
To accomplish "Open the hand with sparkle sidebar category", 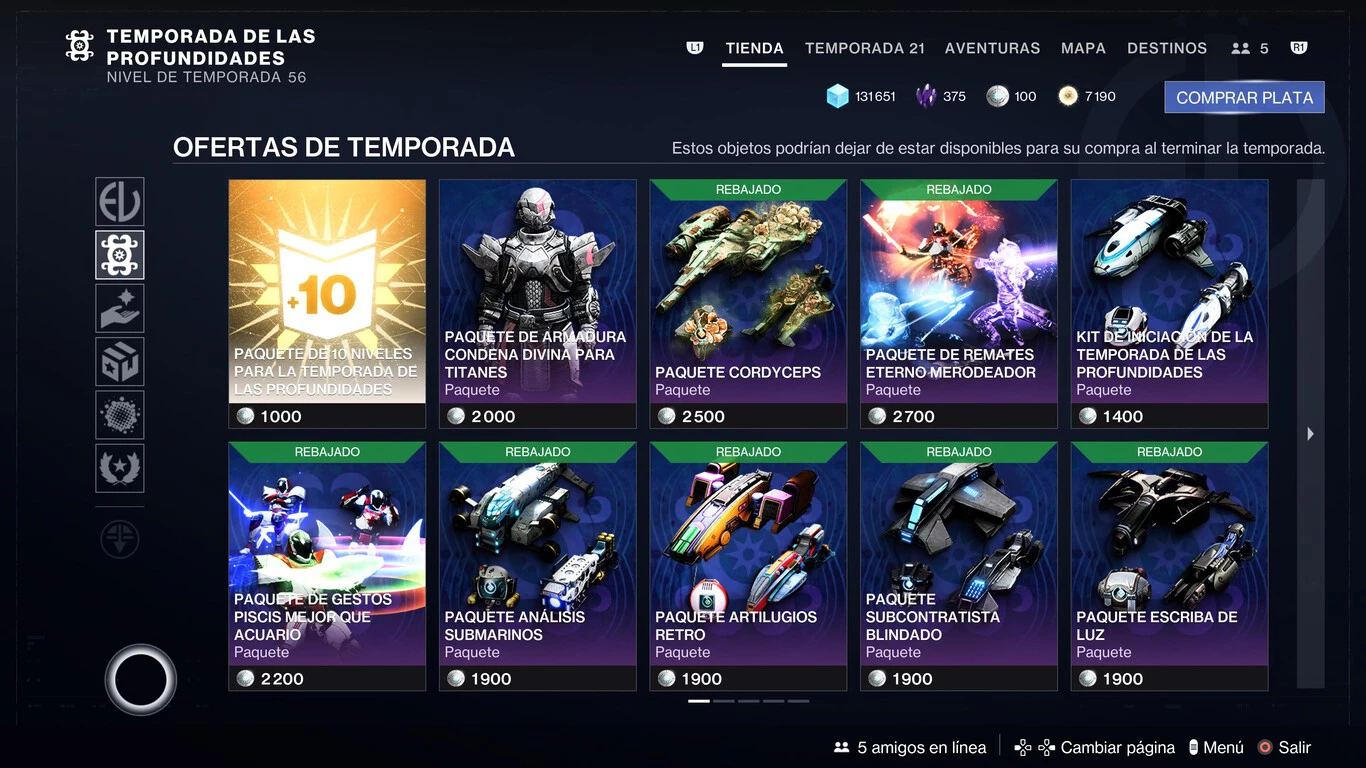I will [120, 308].
